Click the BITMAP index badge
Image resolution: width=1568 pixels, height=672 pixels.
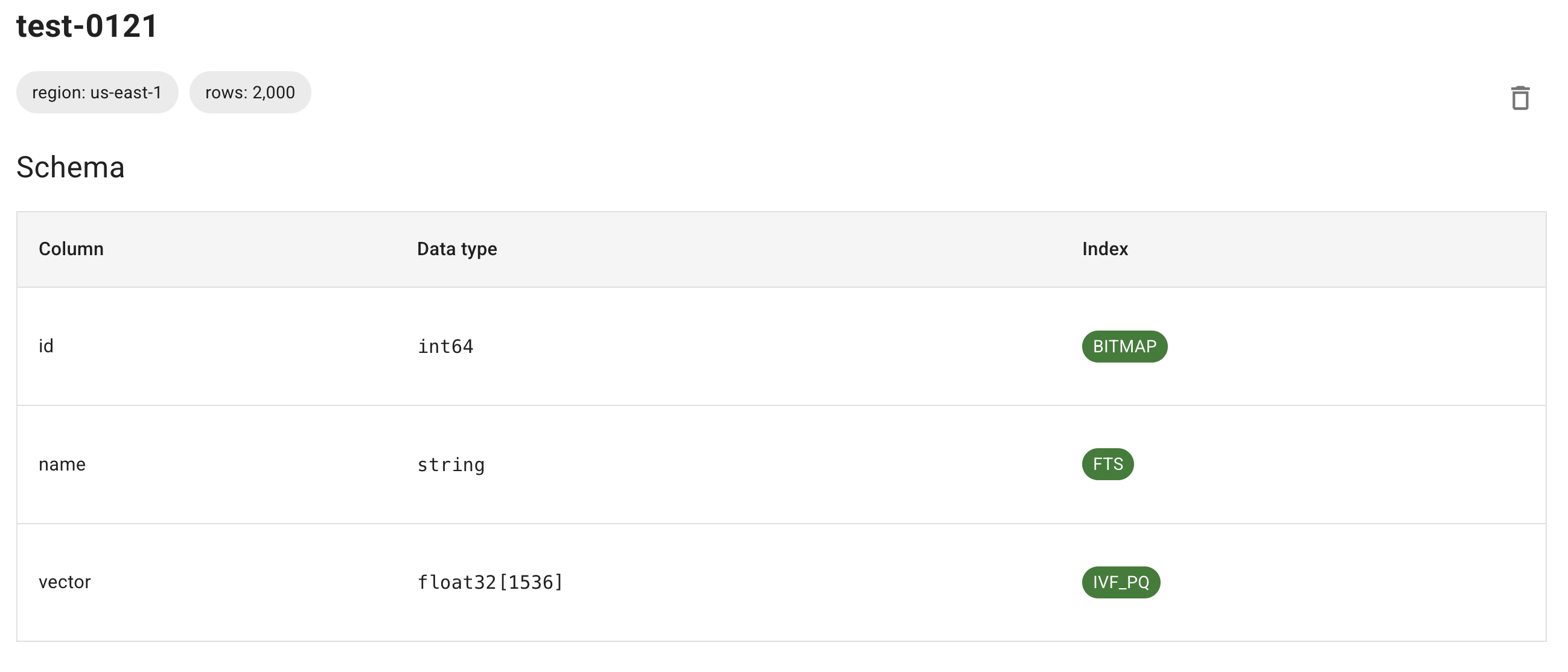[1124, 346]
